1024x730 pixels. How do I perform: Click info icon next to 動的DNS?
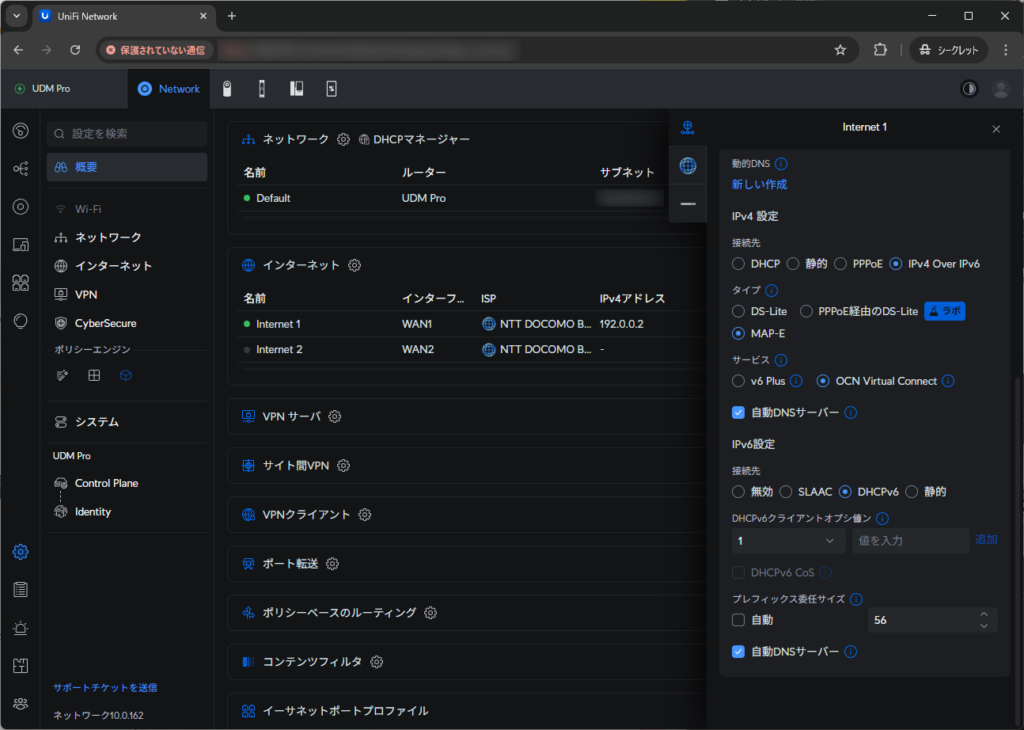[x=781, y=164]
